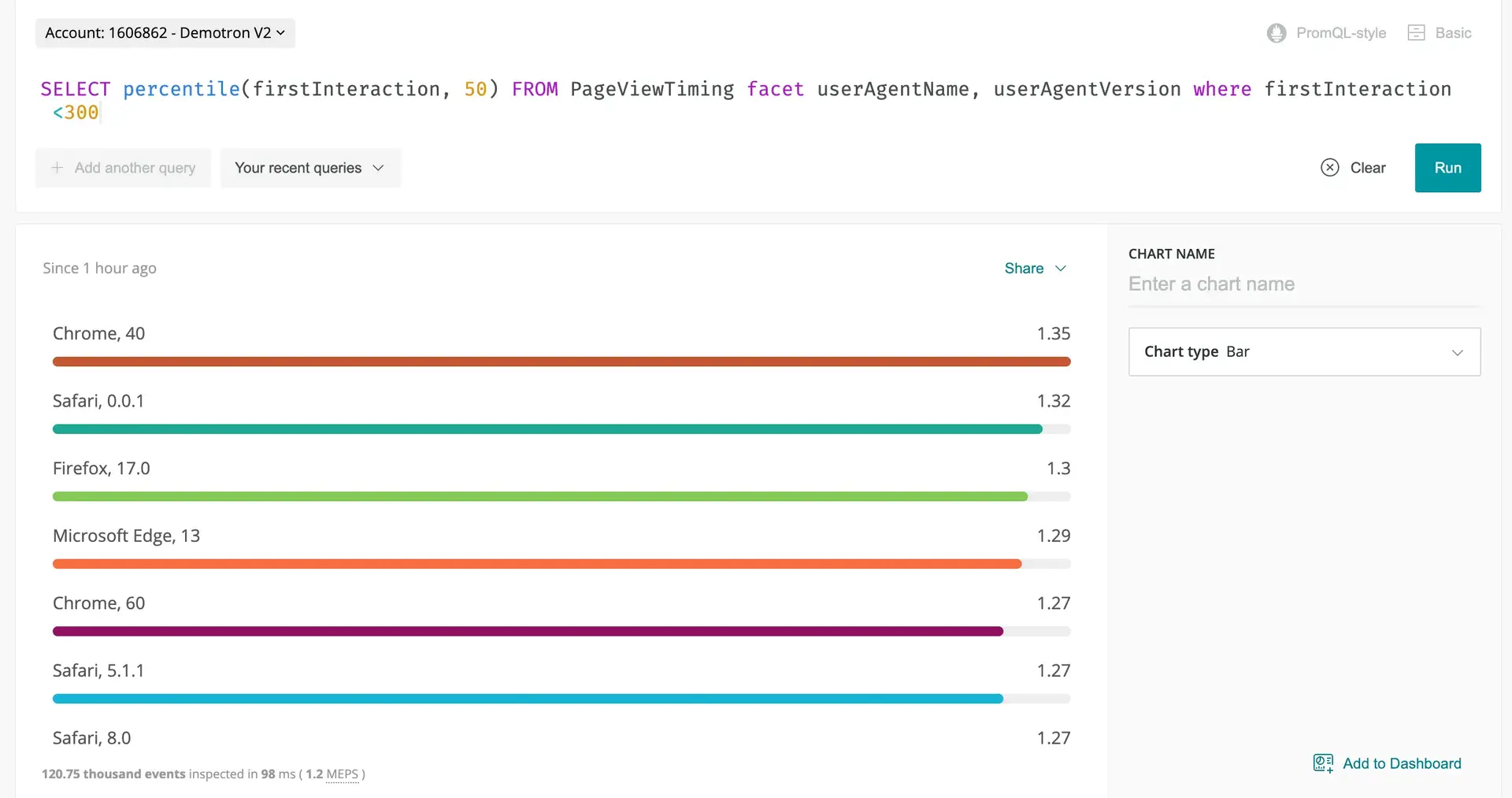Click the Basic mode icon
The width and height of the screenshot is (1512, 798).
(x=1416, y=33)
